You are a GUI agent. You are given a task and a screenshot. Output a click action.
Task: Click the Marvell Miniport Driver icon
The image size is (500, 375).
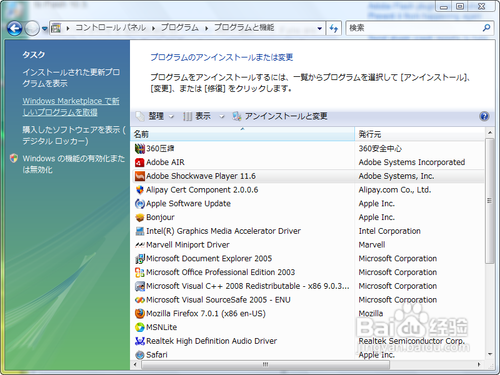click(x=140, y=245)
